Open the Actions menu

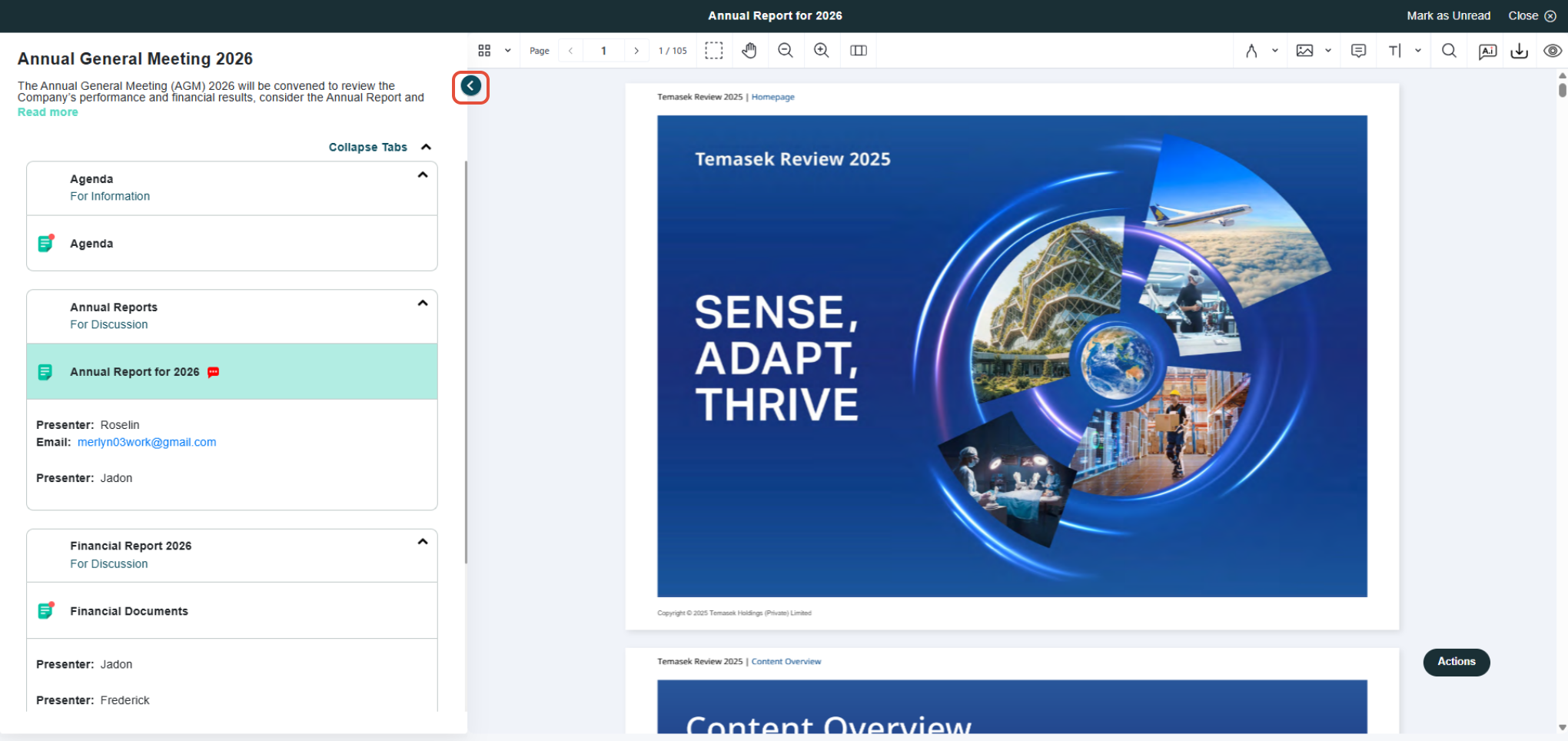(x=1457, y=662)
